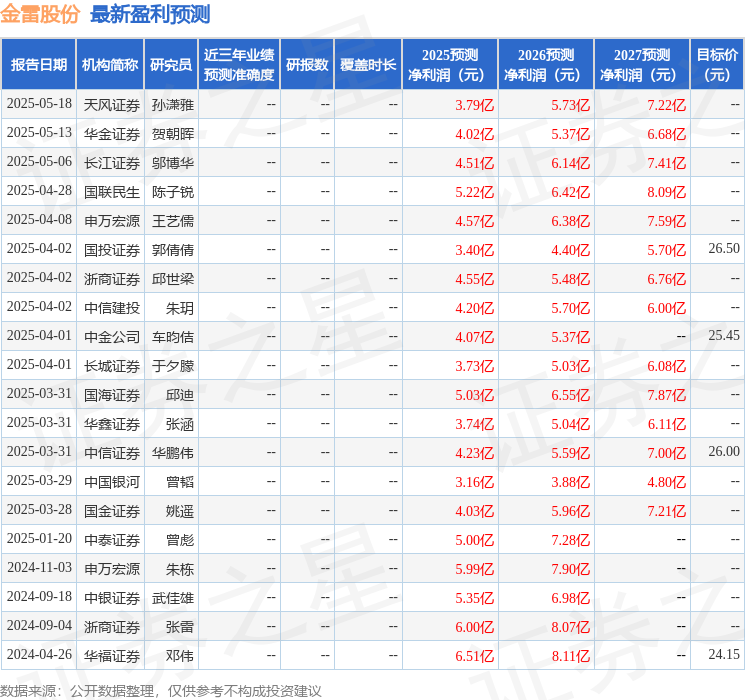Select the 机构简称 column header
Viewport: 745px width, 700px height.
click(110, 65)
